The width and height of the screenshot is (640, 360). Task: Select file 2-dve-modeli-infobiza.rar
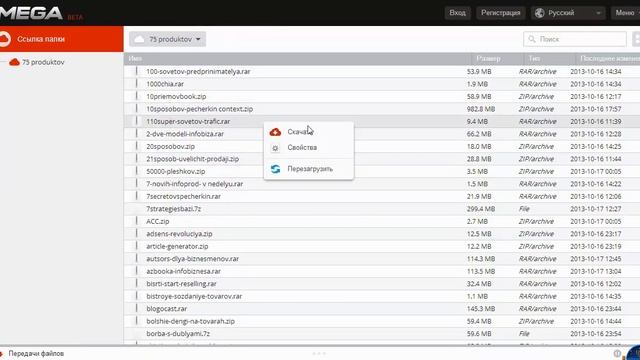(185, 134)
